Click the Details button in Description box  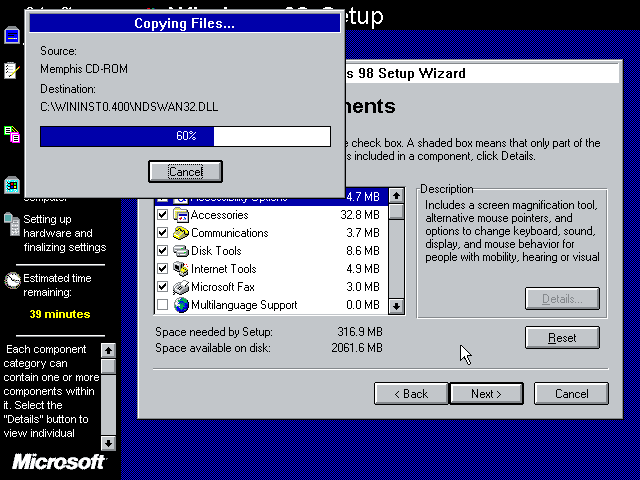coord(562,299)
